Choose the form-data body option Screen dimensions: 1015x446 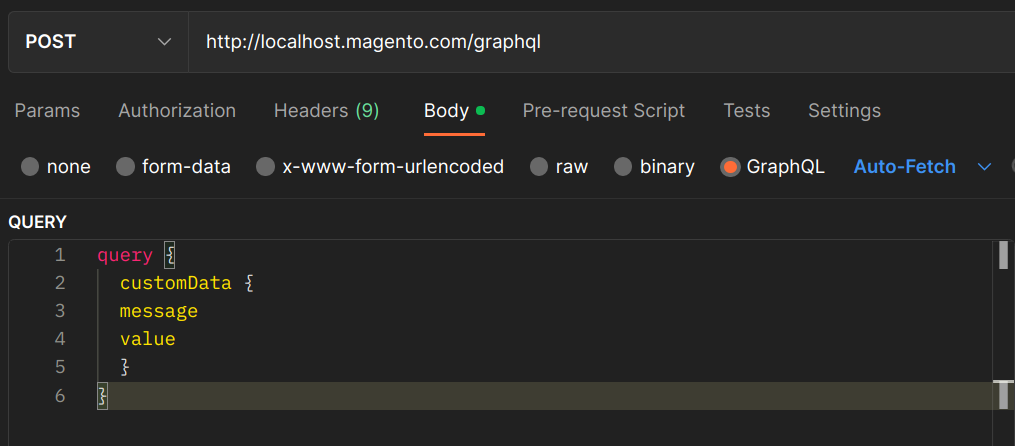[125, 167]
